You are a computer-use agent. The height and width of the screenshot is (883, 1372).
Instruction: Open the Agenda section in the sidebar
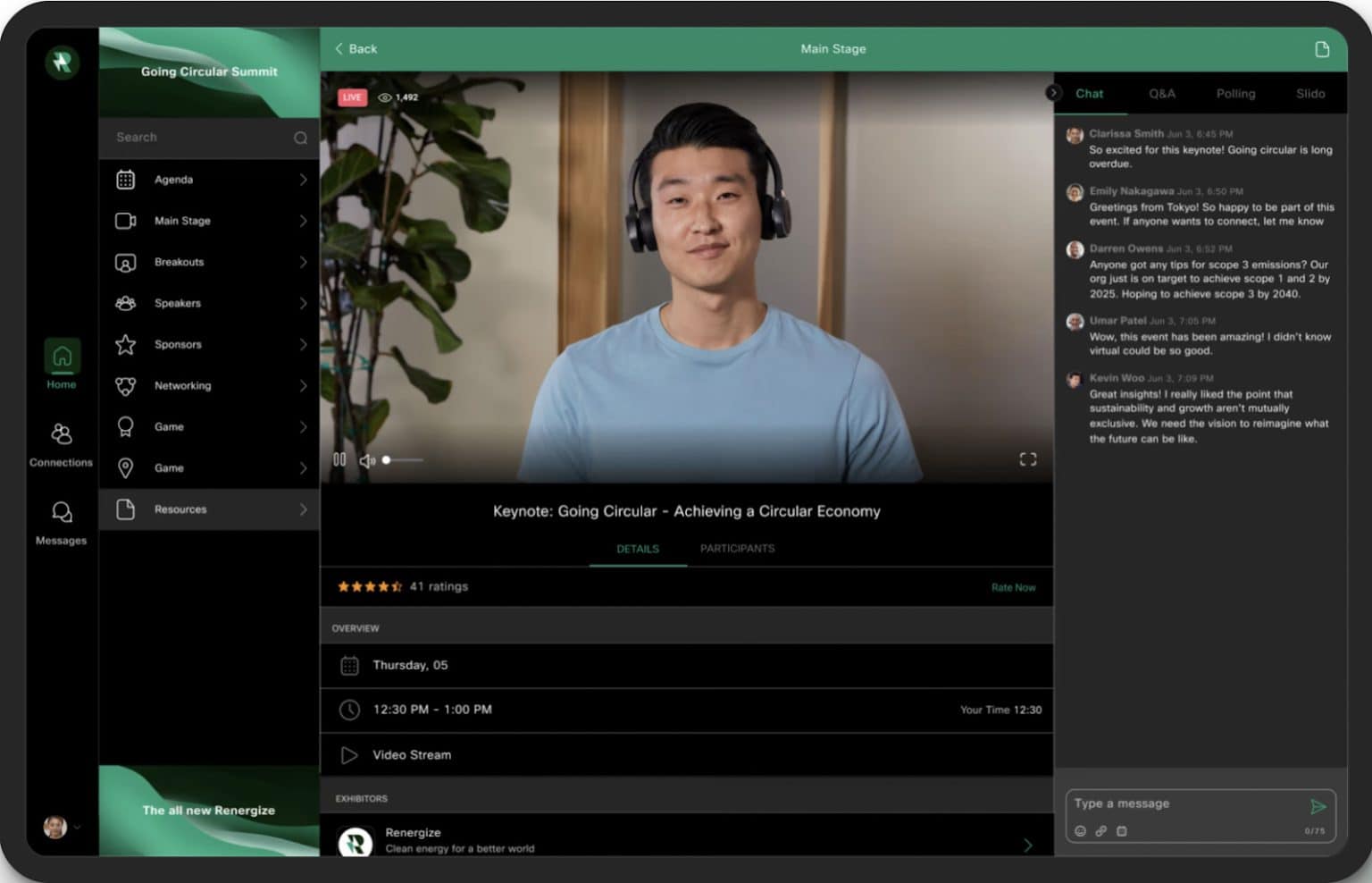point(173,179)
